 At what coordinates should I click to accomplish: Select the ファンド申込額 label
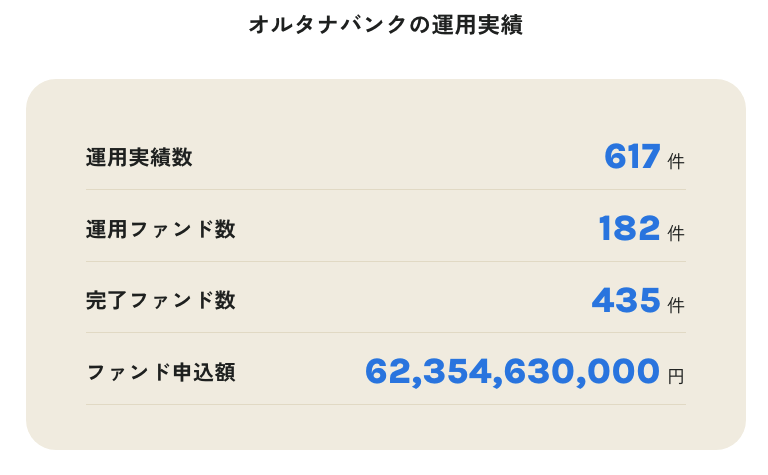point(160,372)
